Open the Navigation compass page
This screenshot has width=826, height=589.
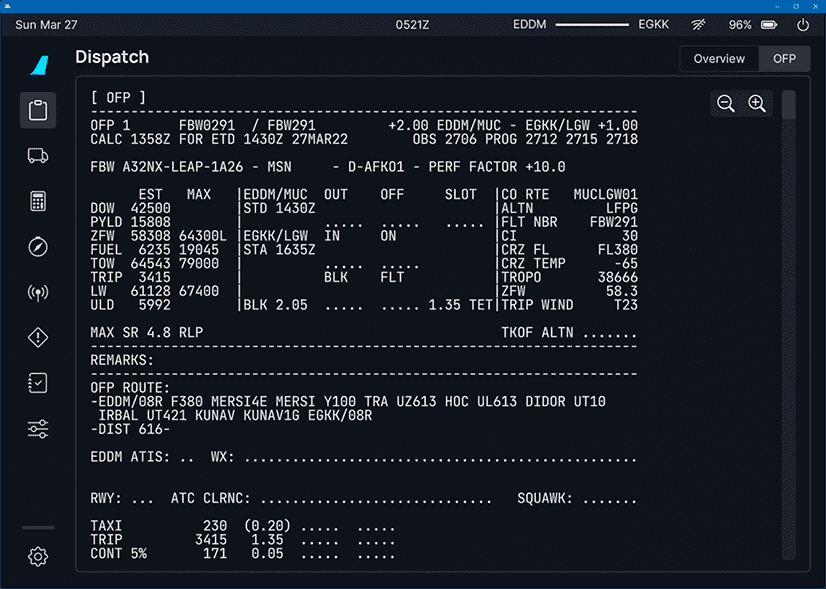(x=38, y=246)
